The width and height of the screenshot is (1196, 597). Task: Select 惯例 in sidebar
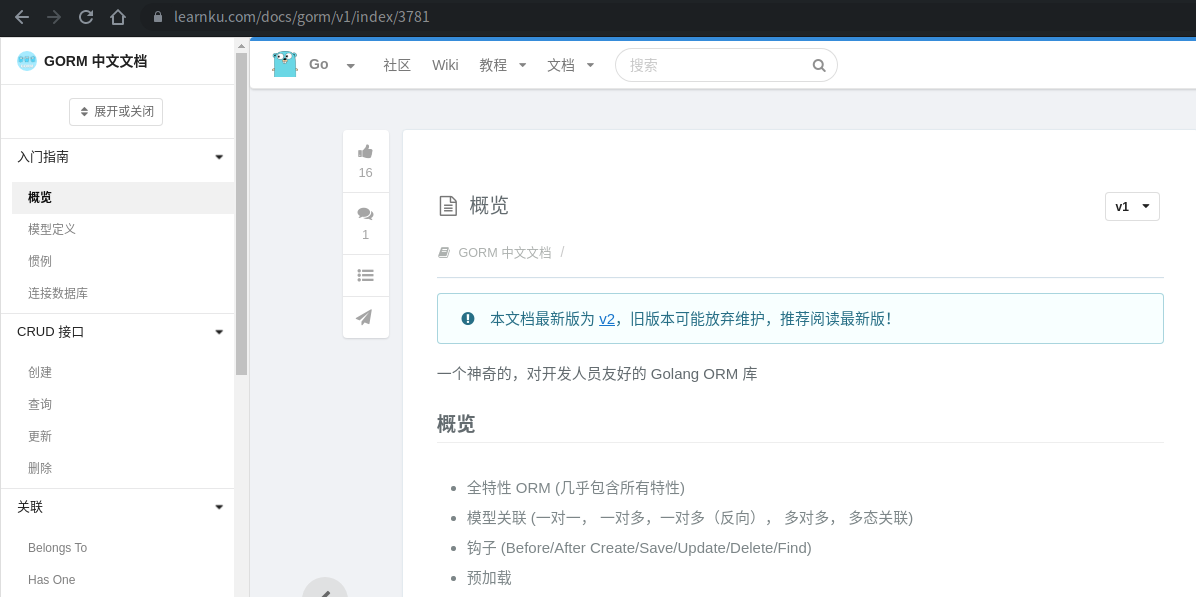40,261
